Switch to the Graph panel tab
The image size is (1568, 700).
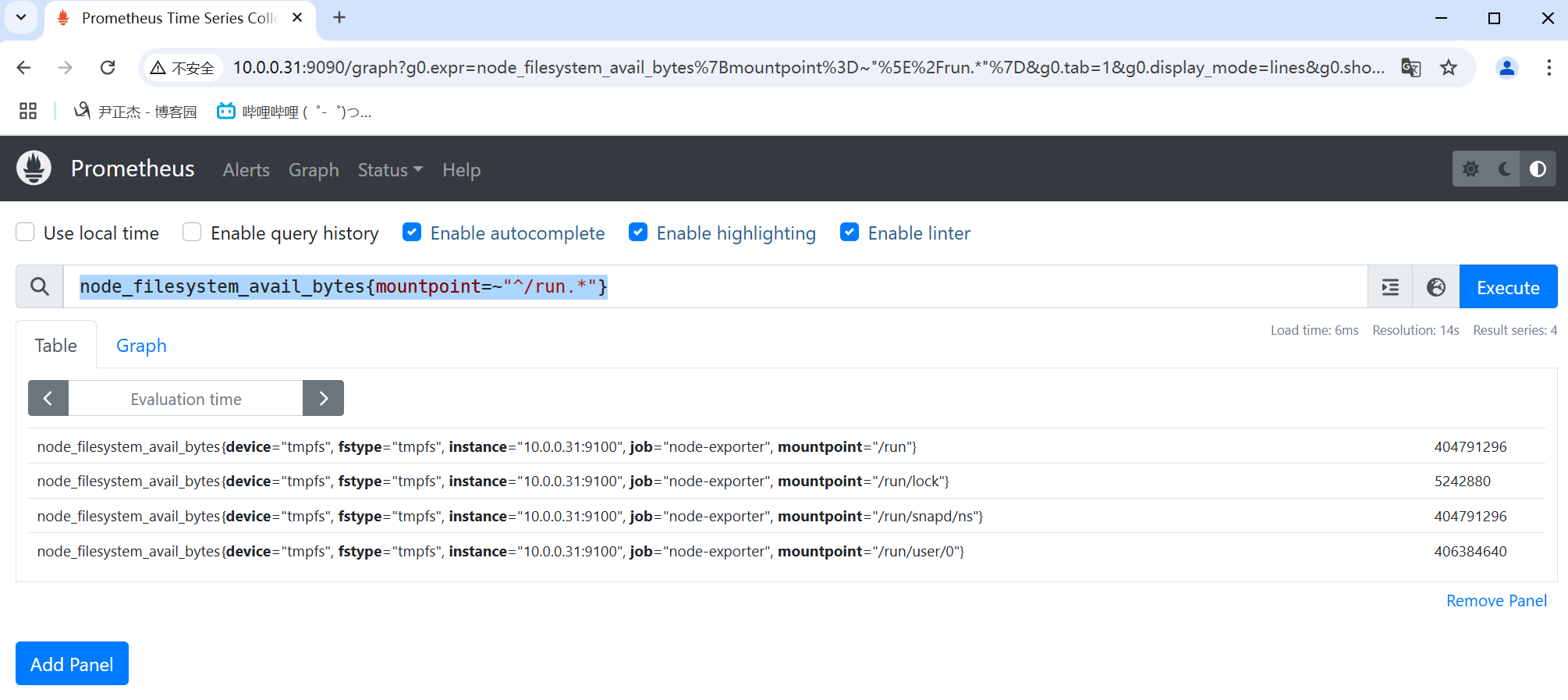(141, 345)
